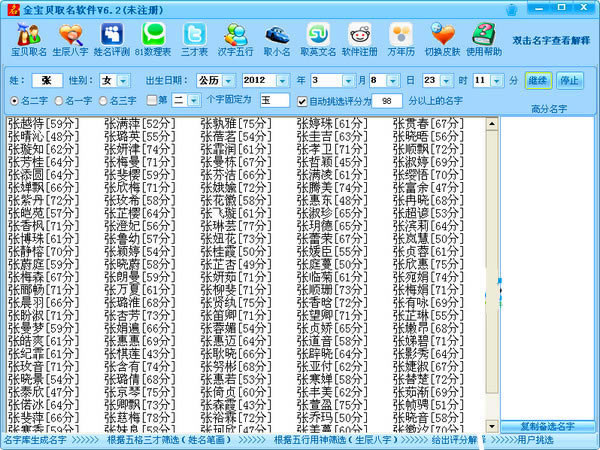Expand the 公历 calendar type dropdown
Image resolution: width=600 pixels, height=450 pixels.
tap(228, 81)
